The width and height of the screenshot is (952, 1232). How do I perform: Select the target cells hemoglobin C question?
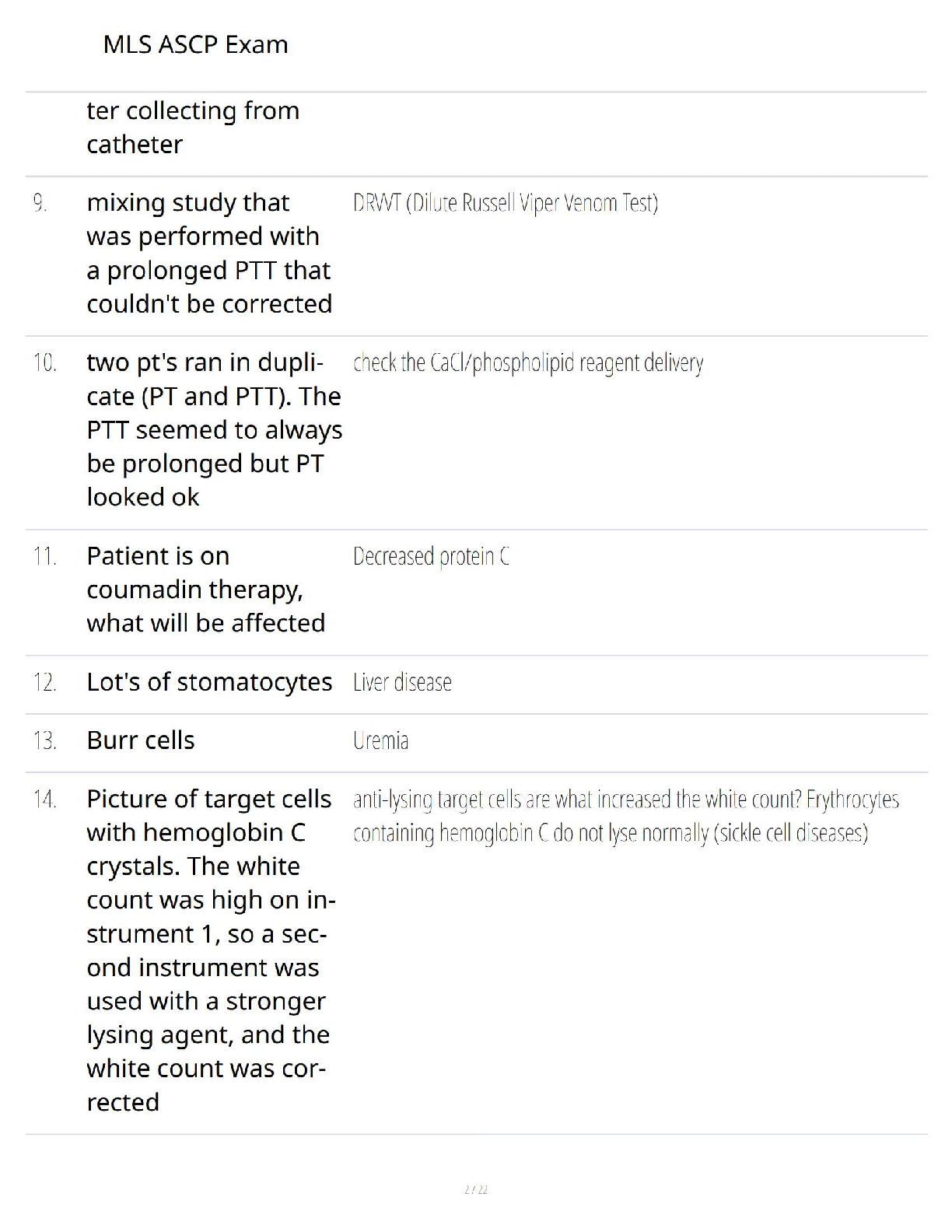(x=210, y=950)
